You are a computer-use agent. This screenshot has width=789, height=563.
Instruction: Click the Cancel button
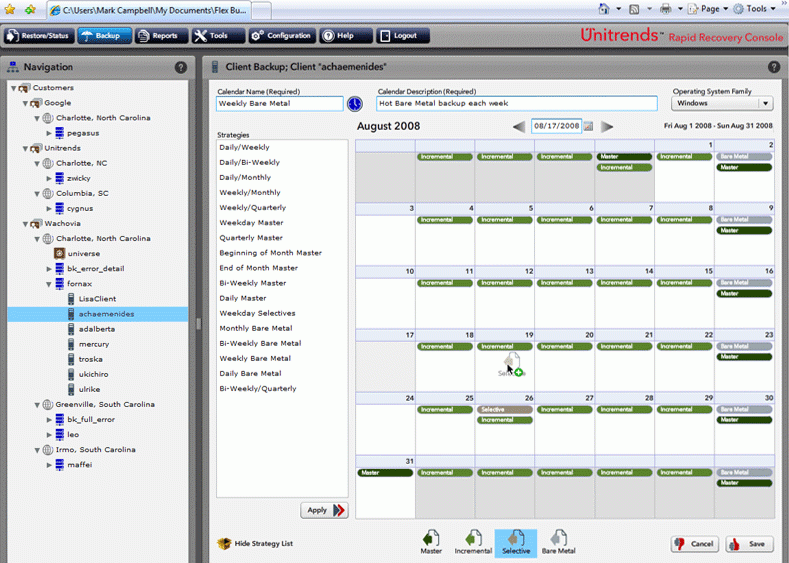pyautogui.click(x=696, y=544)
